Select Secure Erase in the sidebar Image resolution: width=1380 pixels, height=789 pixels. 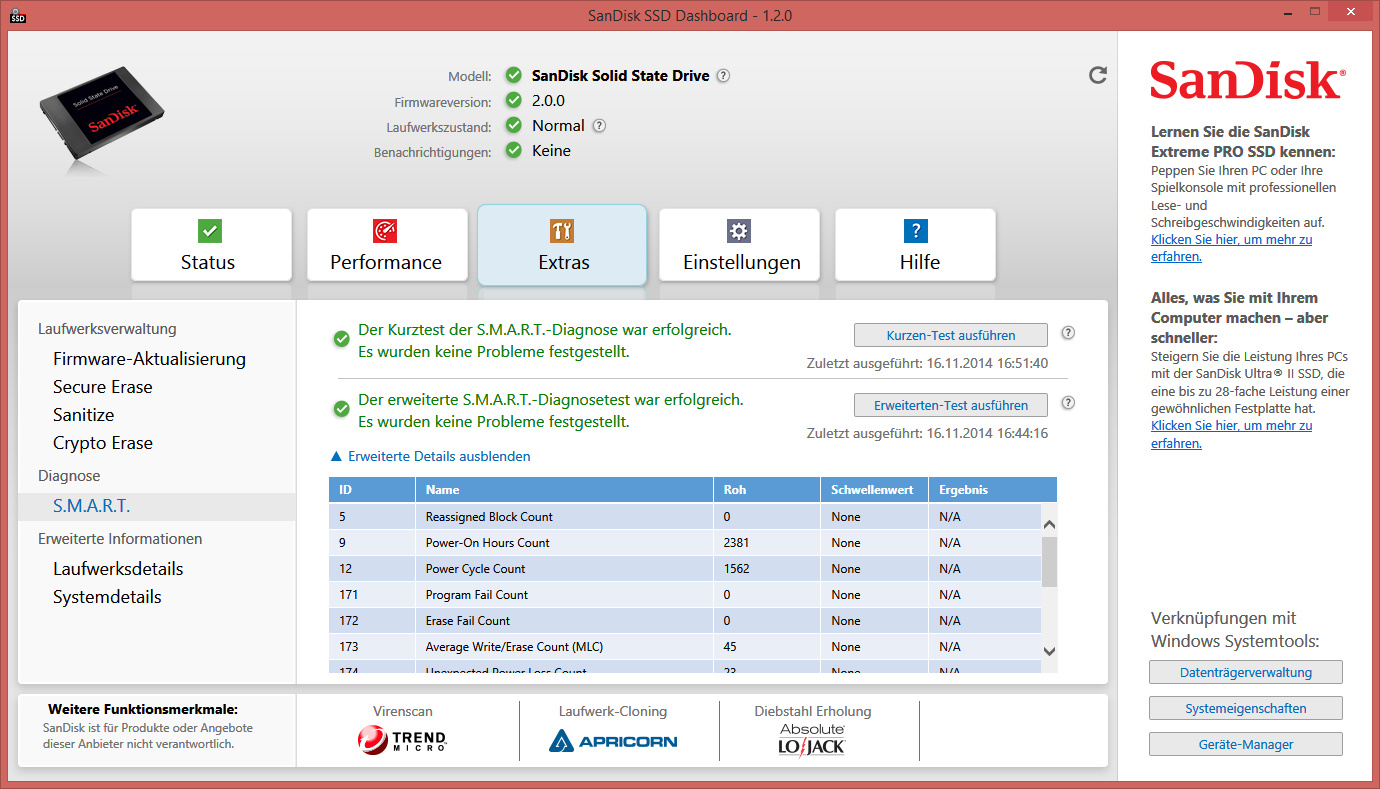[x=103, y=387]
